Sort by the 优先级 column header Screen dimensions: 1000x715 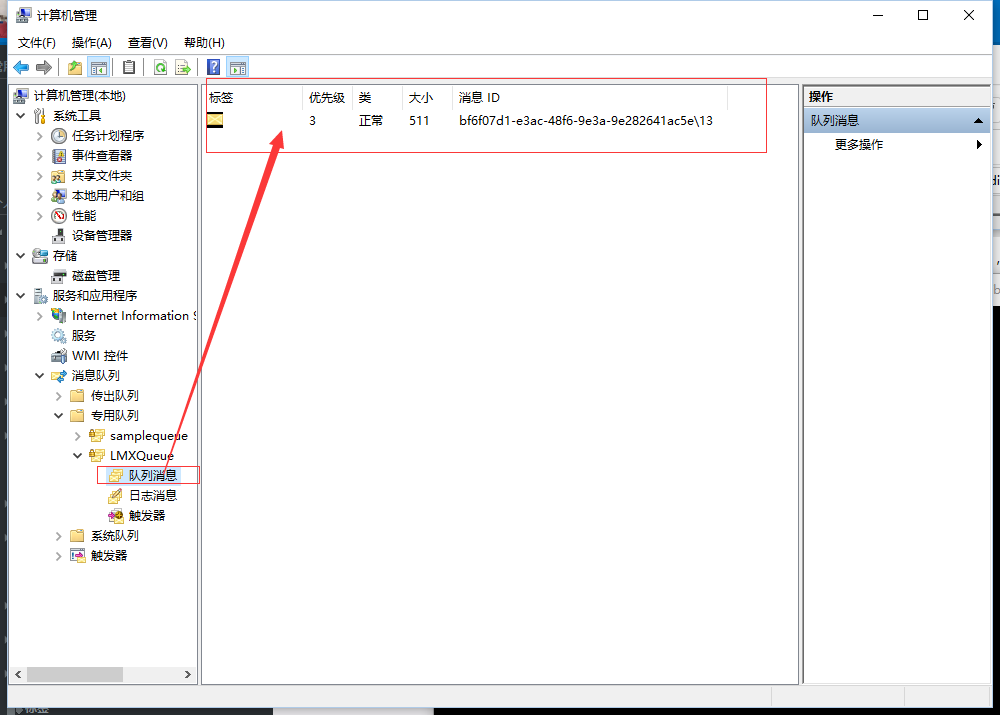(x=327, y=98)
